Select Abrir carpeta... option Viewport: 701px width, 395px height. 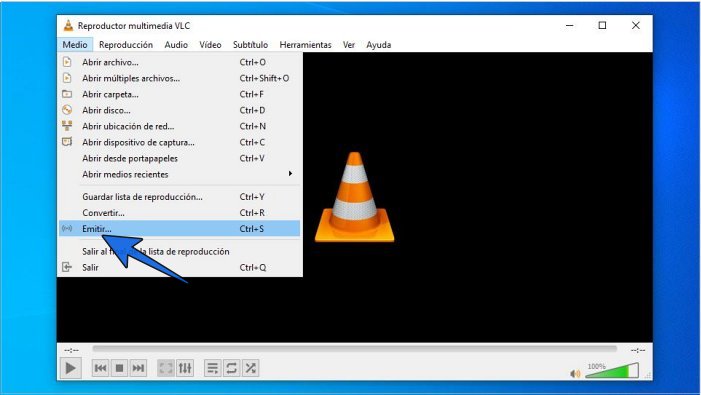(179, 94)
